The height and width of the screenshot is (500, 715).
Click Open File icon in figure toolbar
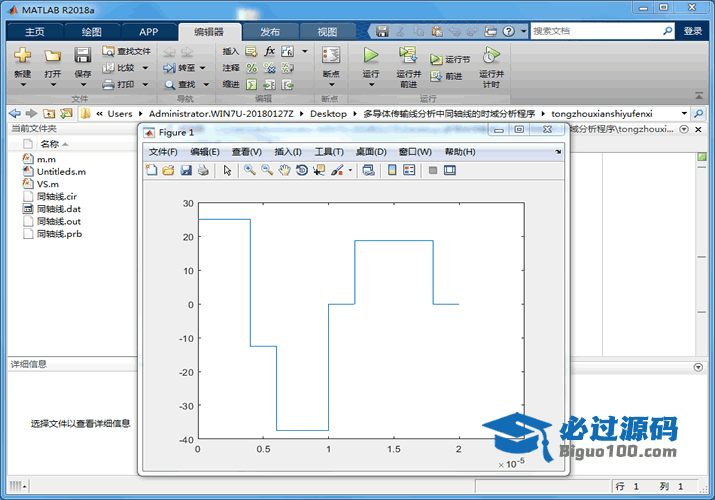[168, 170]
